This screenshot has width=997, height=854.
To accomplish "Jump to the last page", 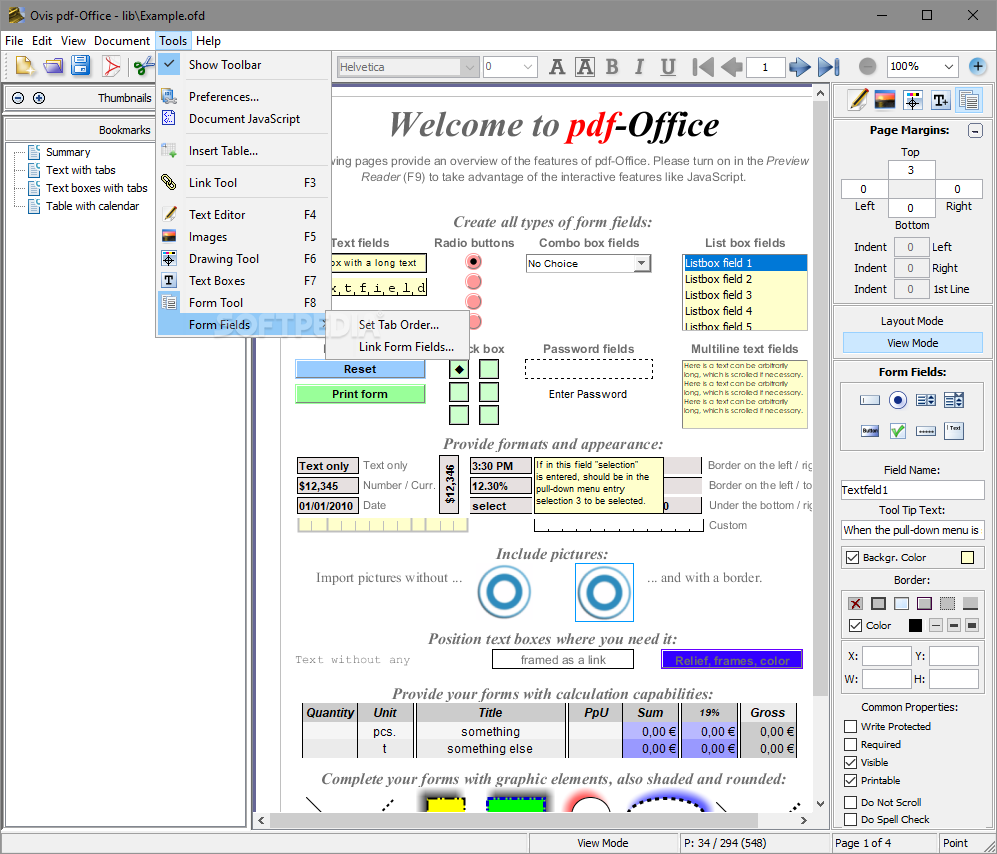I will coord(829,67).
